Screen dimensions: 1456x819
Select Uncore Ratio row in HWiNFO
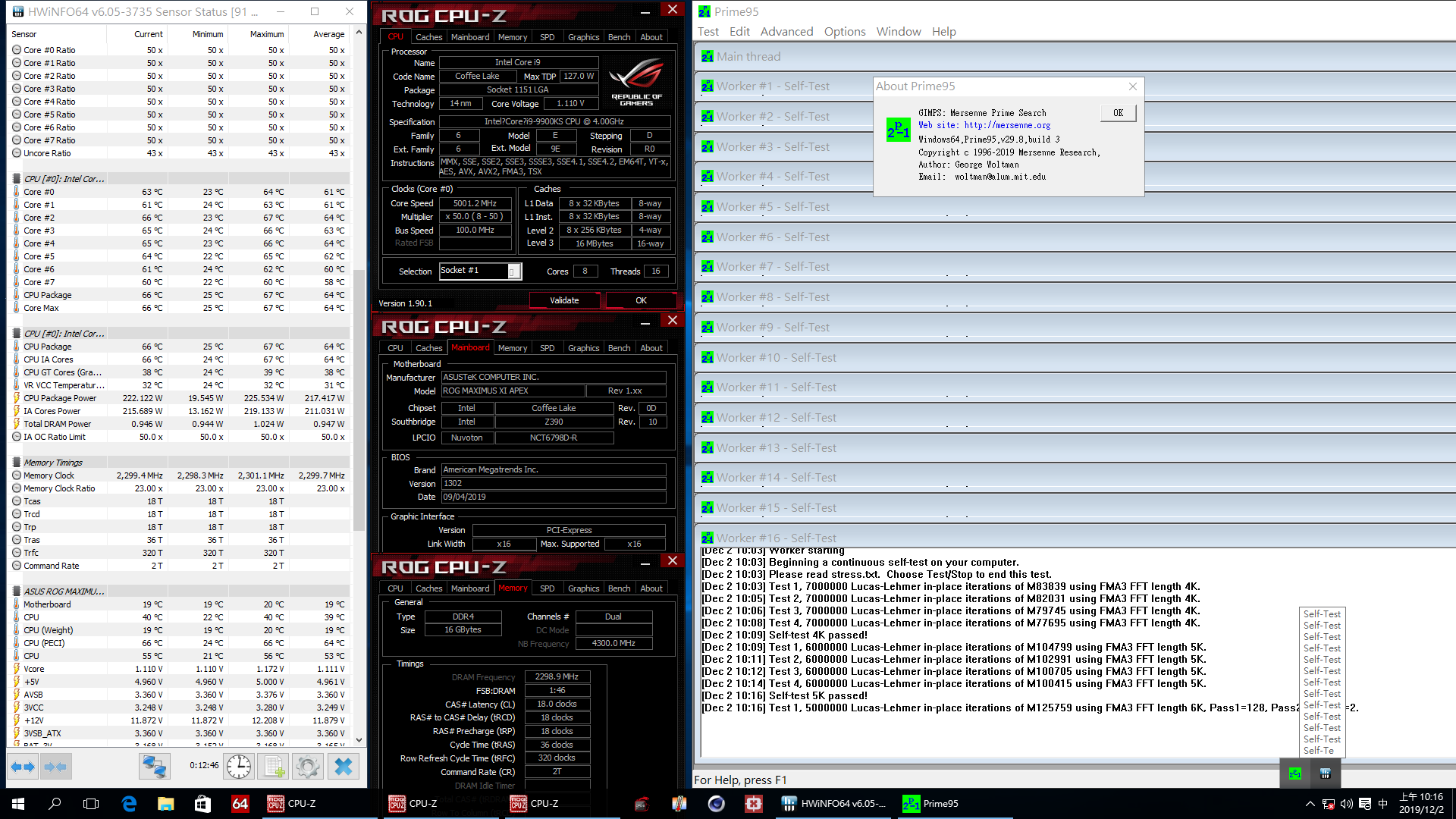(x=179, y=153)
